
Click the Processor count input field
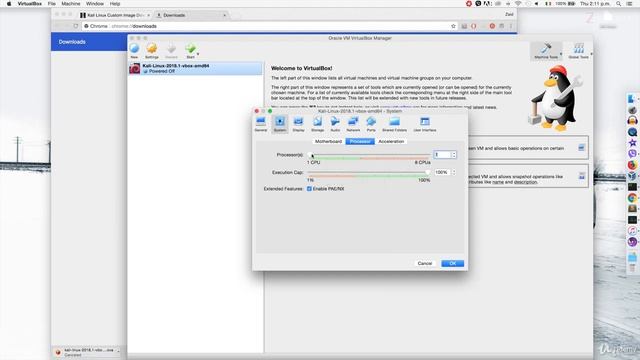click(x=442, y=155)
